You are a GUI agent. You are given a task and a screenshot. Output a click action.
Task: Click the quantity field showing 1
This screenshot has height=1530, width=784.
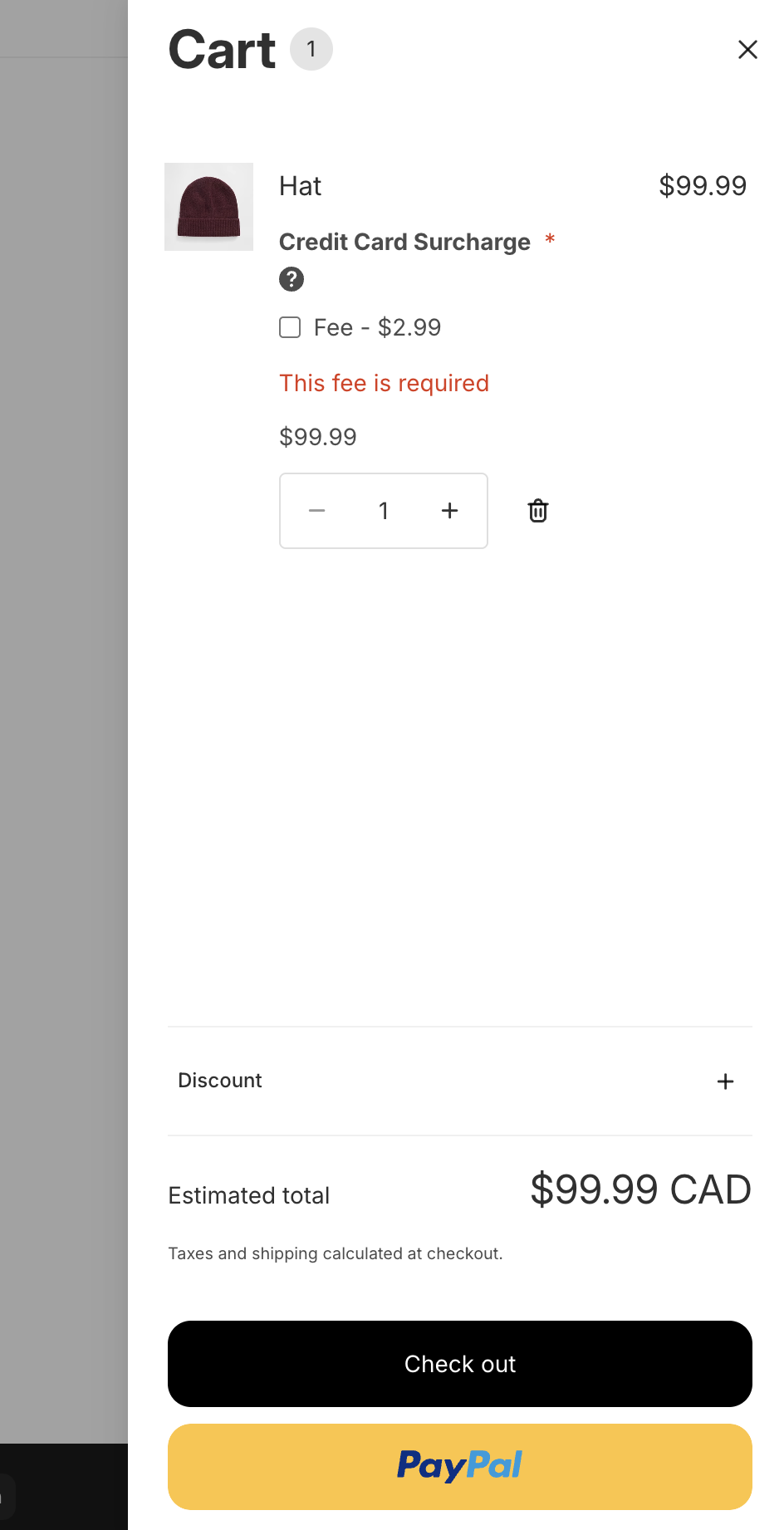pos(384,511)
